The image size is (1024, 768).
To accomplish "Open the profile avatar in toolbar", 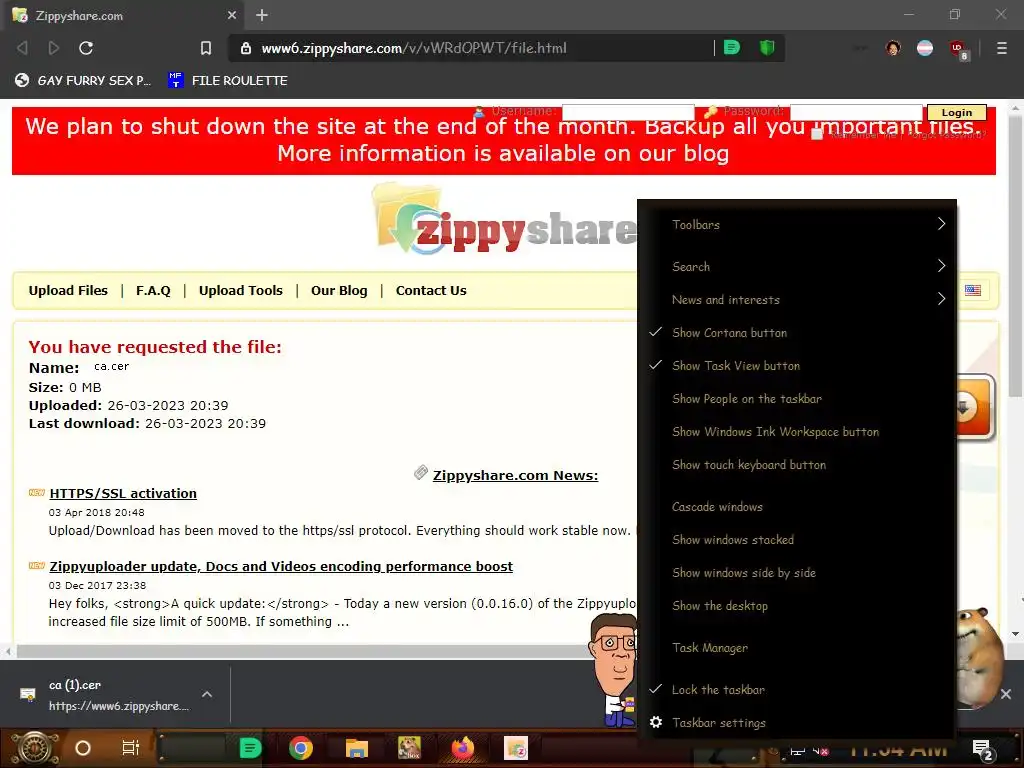I will [893, 48].
